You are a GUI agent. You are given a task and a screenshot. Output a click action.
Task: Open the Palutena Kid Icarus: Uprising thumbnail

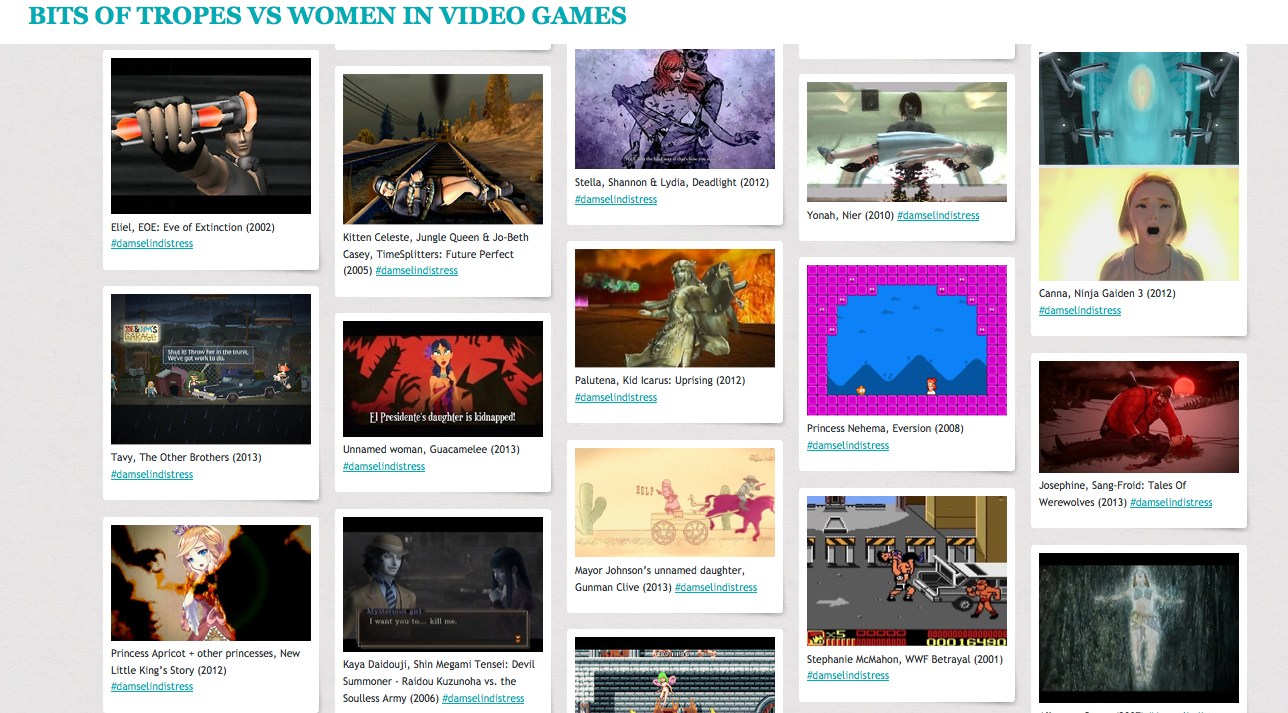675,308
